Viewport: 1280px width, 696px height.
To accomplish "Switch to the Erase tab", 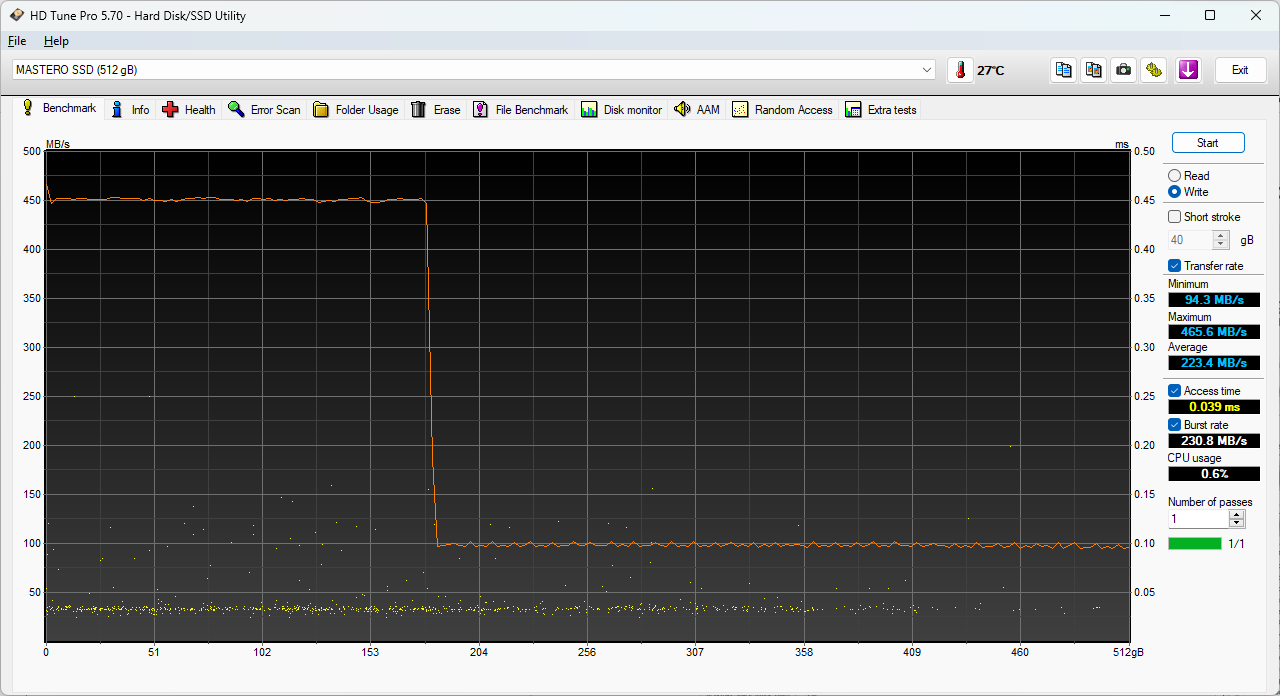I will [x=436, y=110].
